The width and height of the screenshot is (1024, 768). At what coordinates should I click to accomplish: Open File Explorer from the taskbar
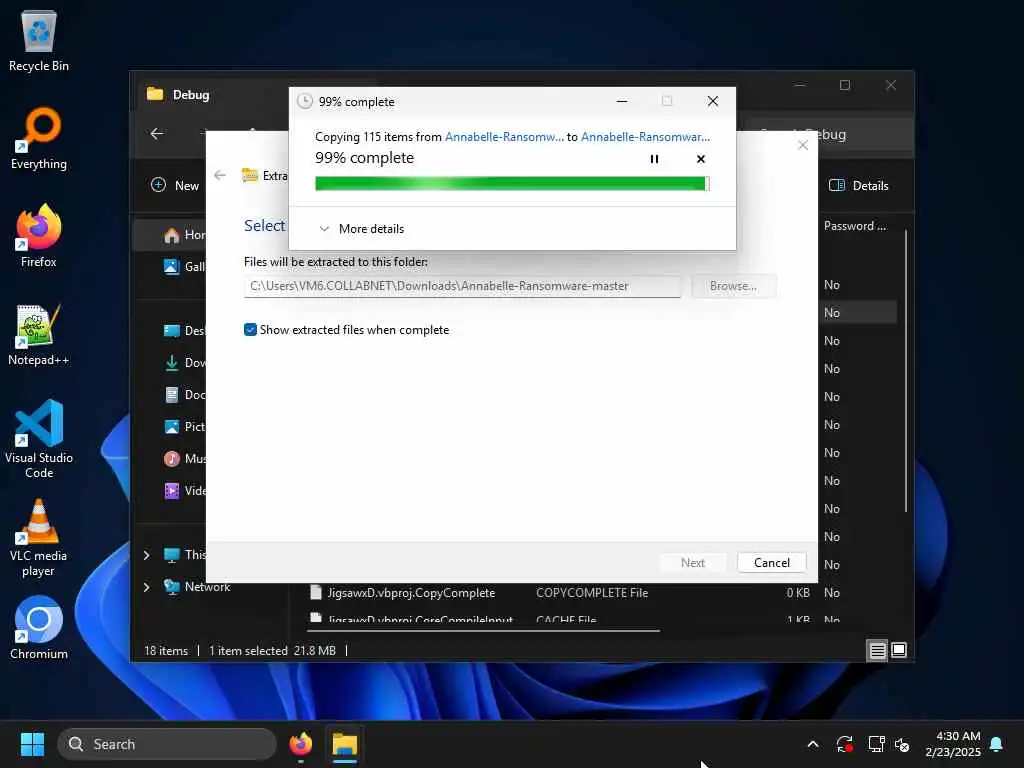click(x=344, y=744)
